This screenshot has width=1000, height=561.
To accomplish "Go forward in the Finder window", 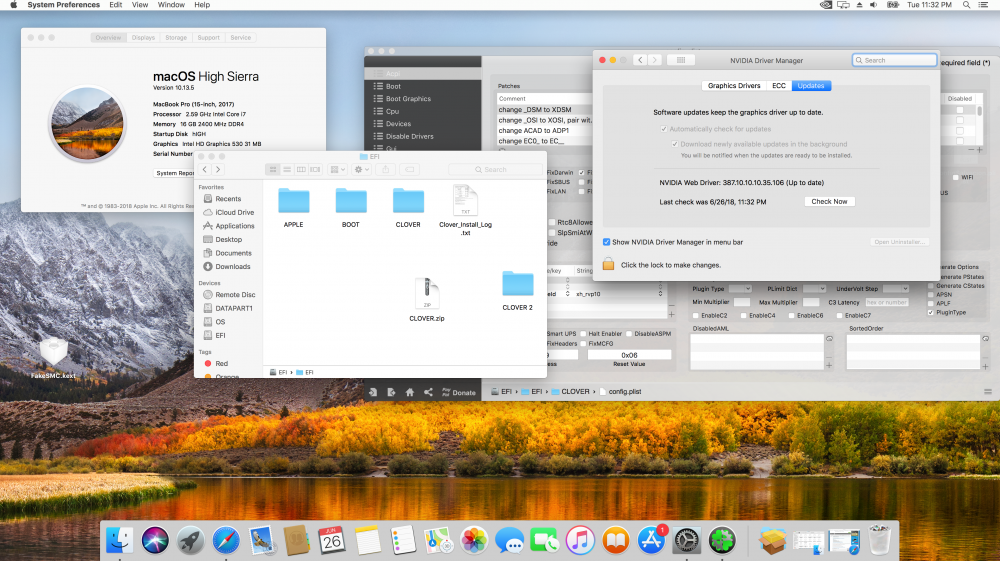I will [218, 170].
